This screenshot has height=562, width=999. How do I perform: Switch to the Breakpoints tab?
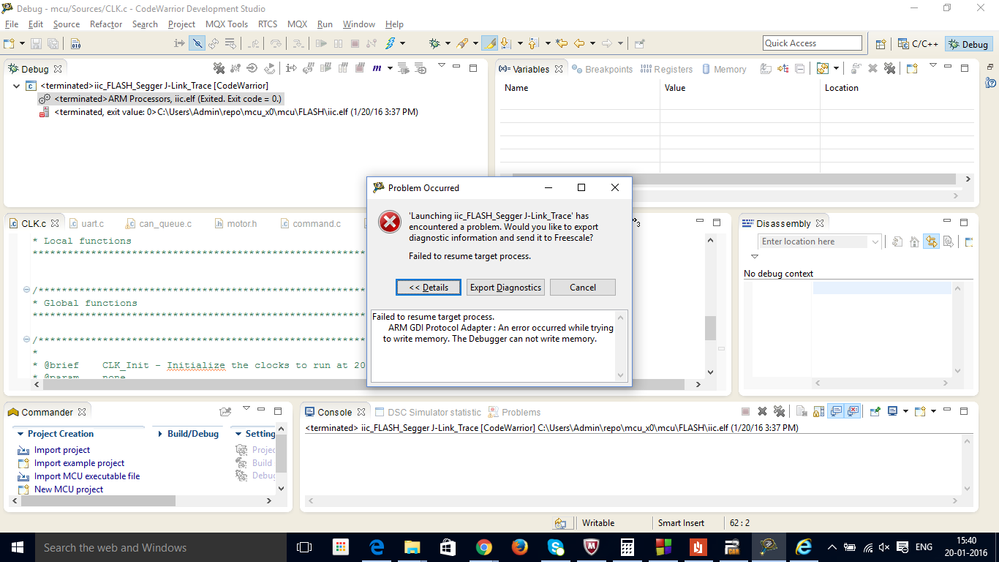[x=602, y=69]
